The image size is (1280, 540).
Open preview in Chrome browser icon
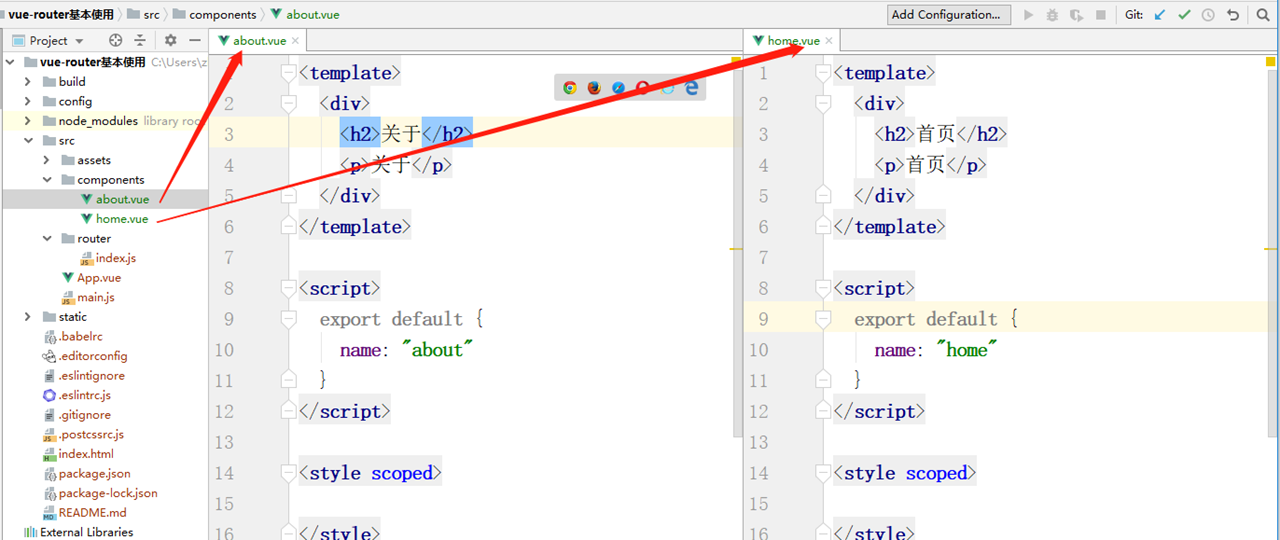pos(570,87)
